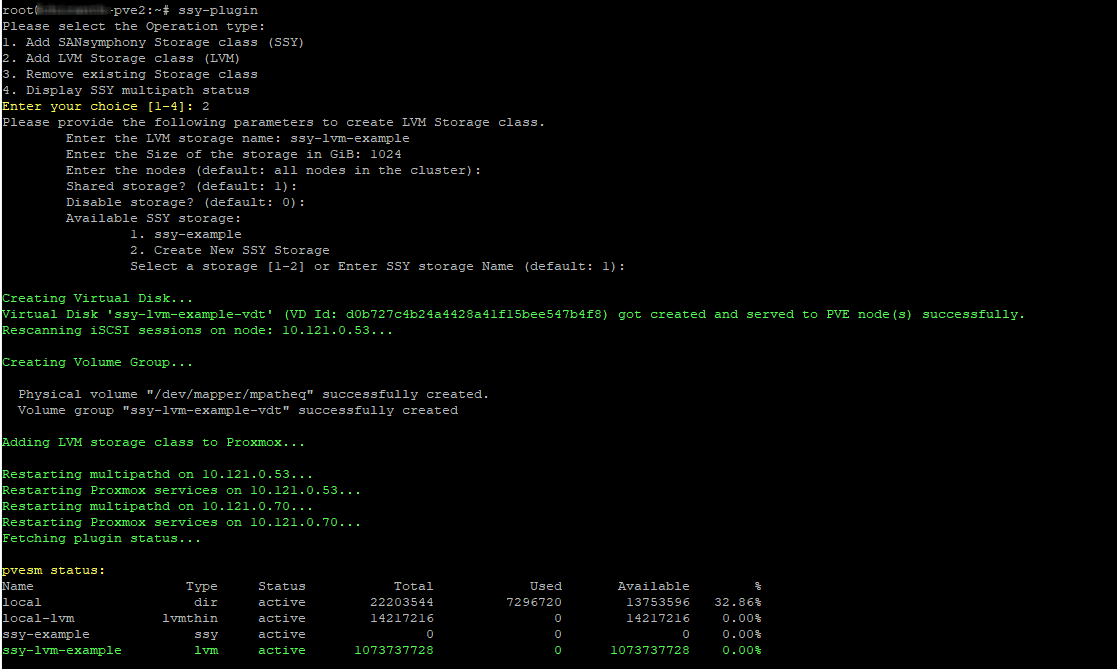
Task: Click the local-lvm row name in table
Action: (x=38, y=618)
